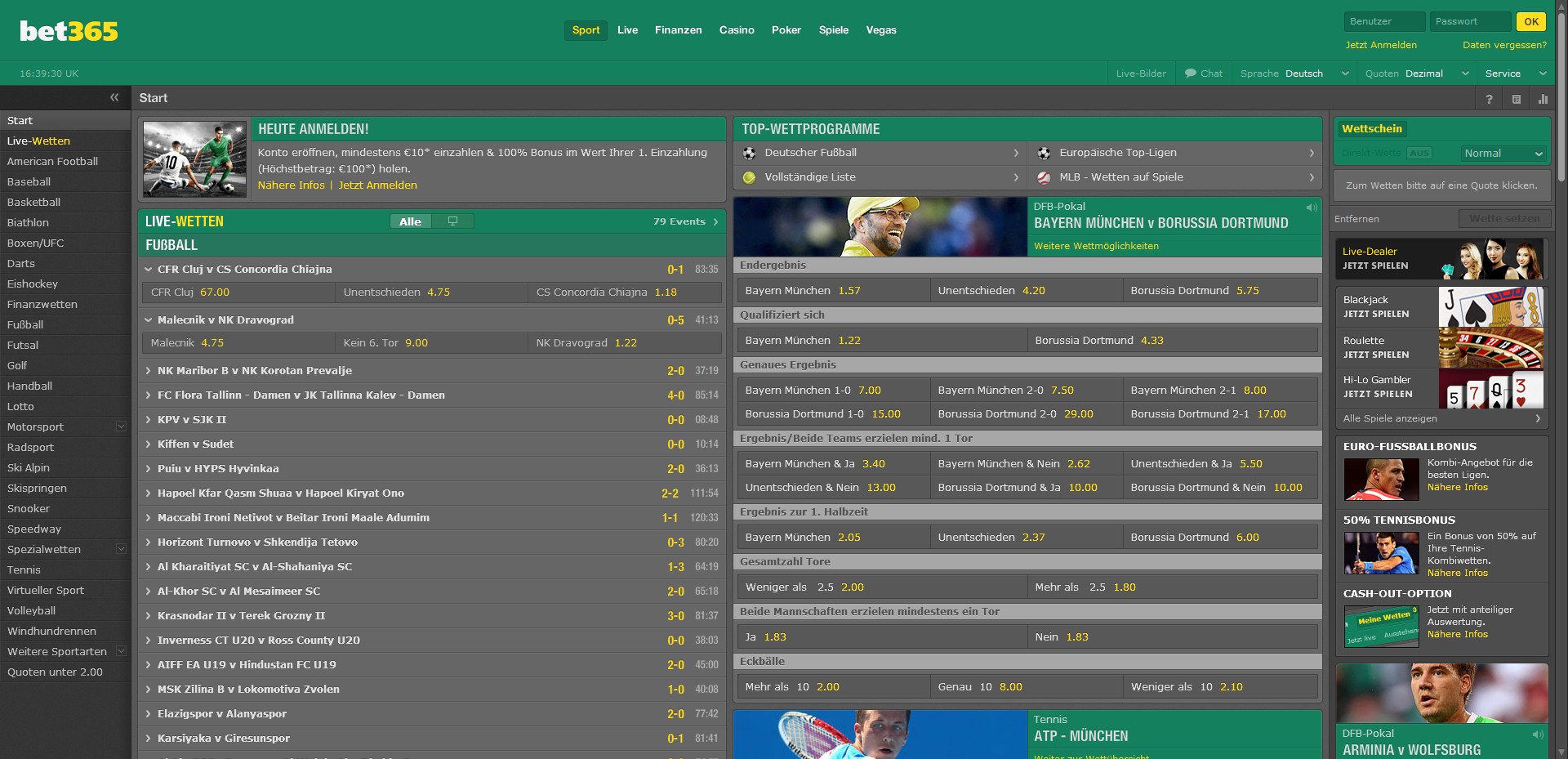Click Jetzt Anmelden below the login fields

1381,46
